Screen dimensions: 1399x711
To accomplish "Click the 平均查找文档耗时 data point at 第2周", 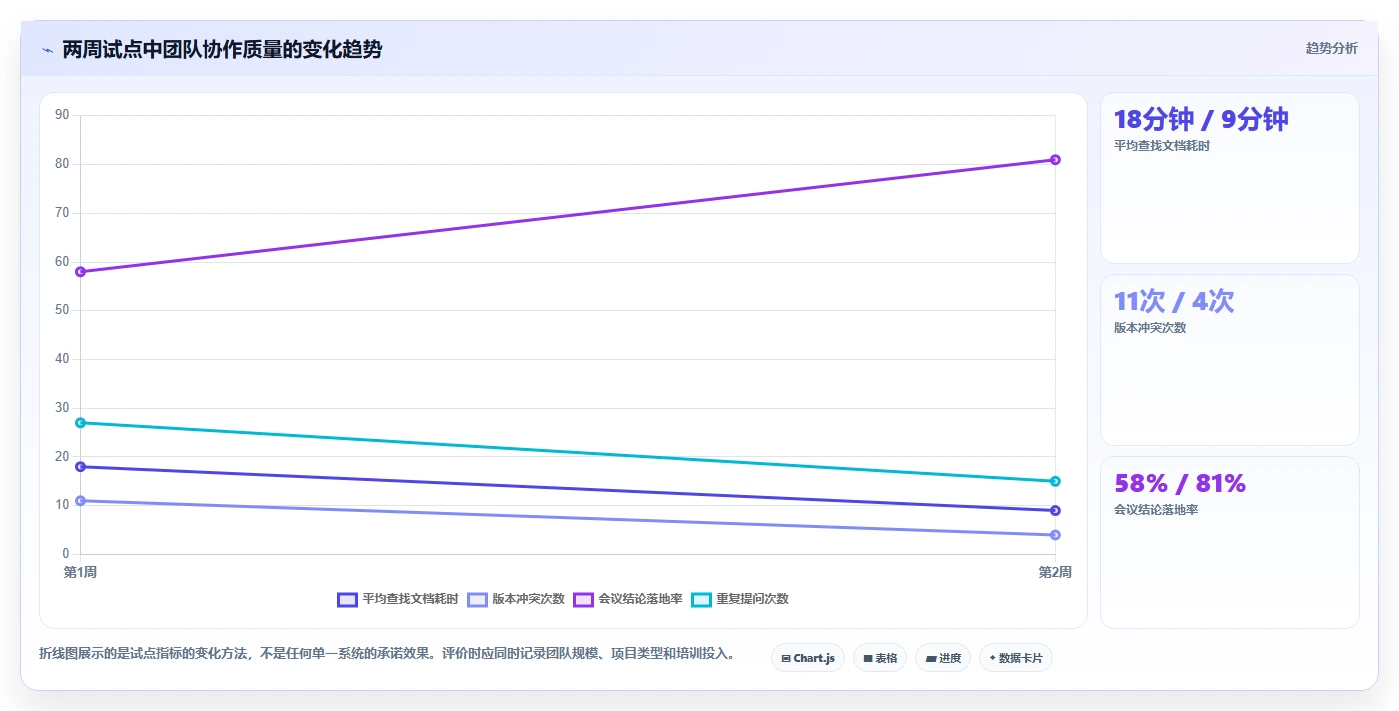I will (x=1055, y=511).
